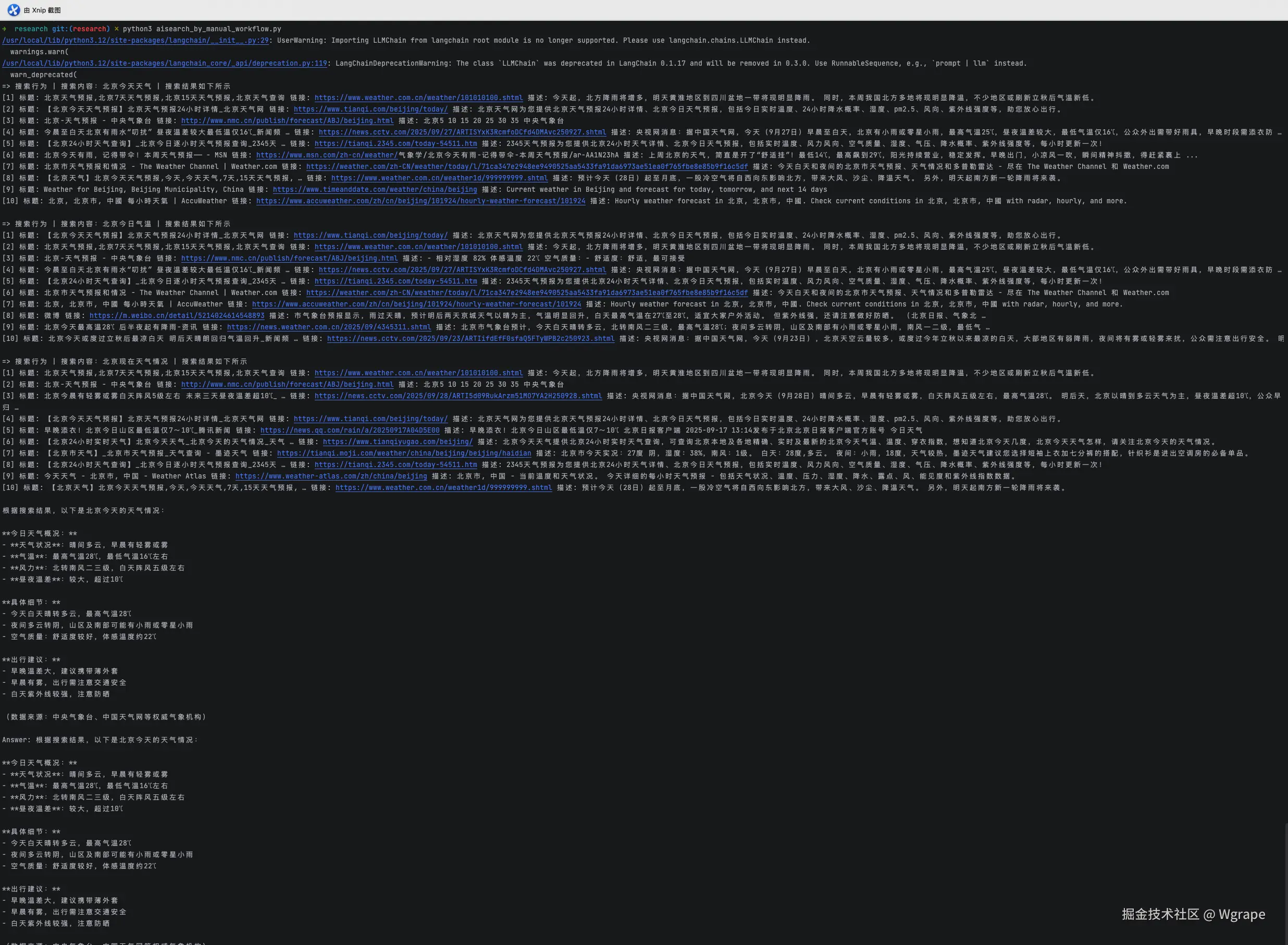Open the m.weibo.cn detail link
Screen dimensions: 1288x945
point(177,316)
